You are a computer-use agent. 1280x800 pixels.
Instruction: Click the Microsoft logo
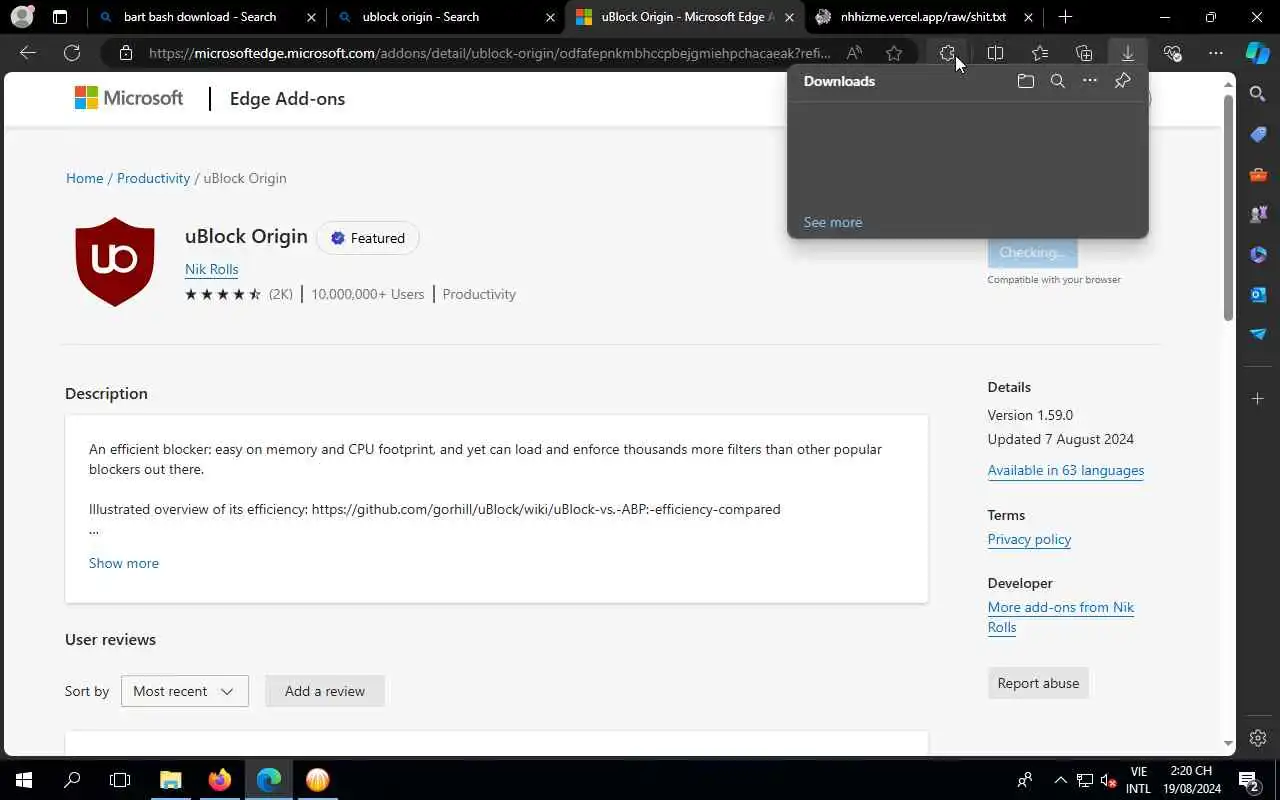coord(129,98)
